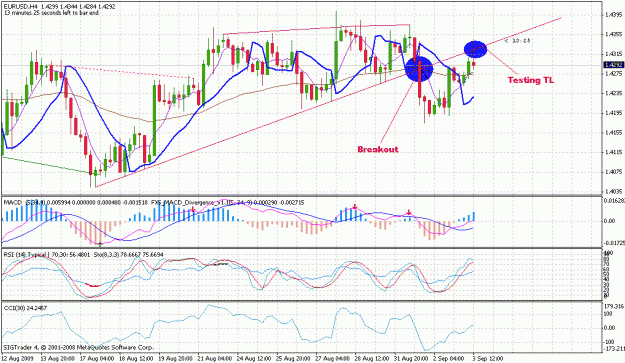Click the "21 Aug 04:00" time axis label
The image size is (625, 363).
coord(216,358)
